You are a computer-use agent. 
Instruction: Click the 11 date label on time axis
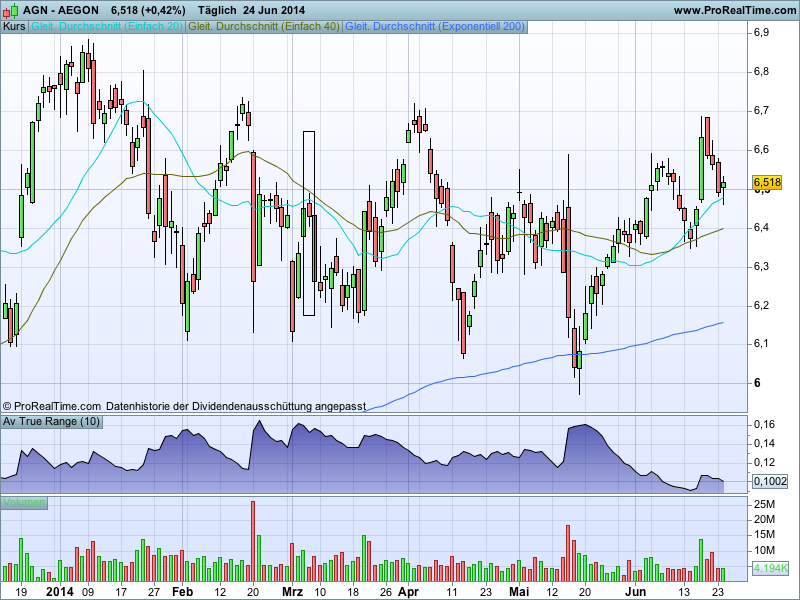[452, 592]
